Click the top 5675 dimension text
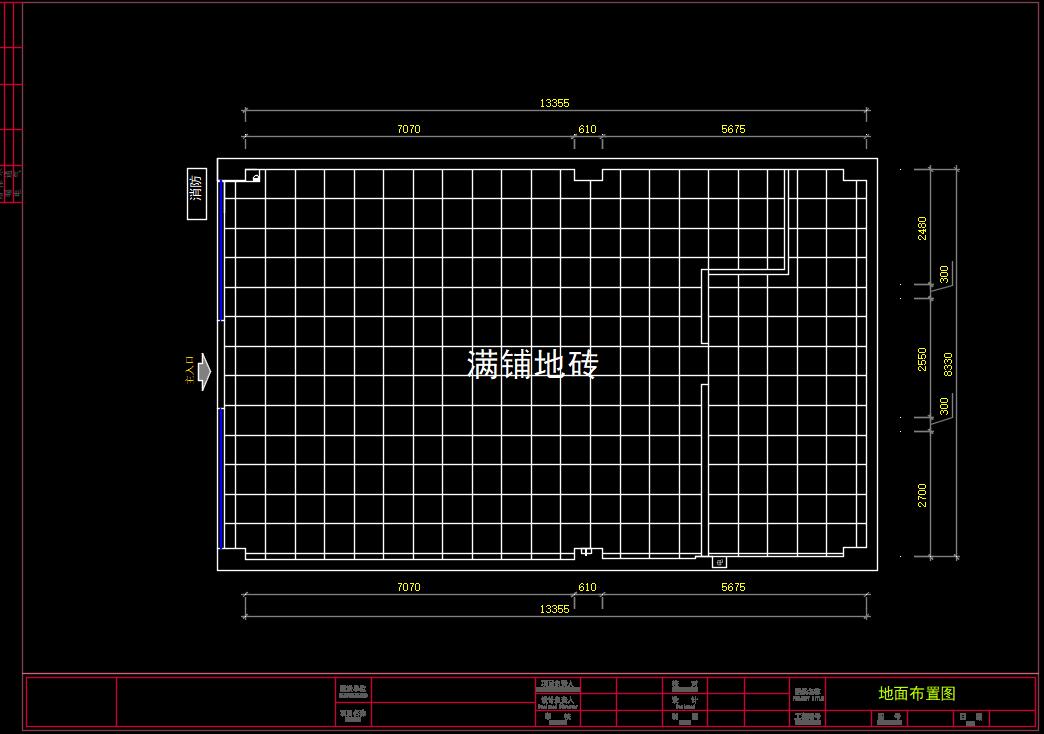The height and width of the screenshot is (734, 1044). pyautogui.click(x=733, y=129)
